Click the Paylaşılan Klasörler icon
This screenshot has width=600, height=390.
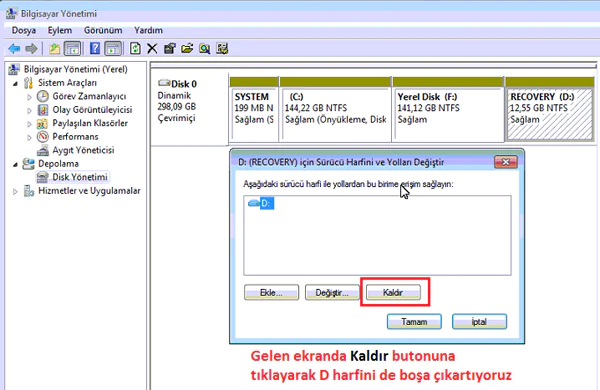click(42, 124)
